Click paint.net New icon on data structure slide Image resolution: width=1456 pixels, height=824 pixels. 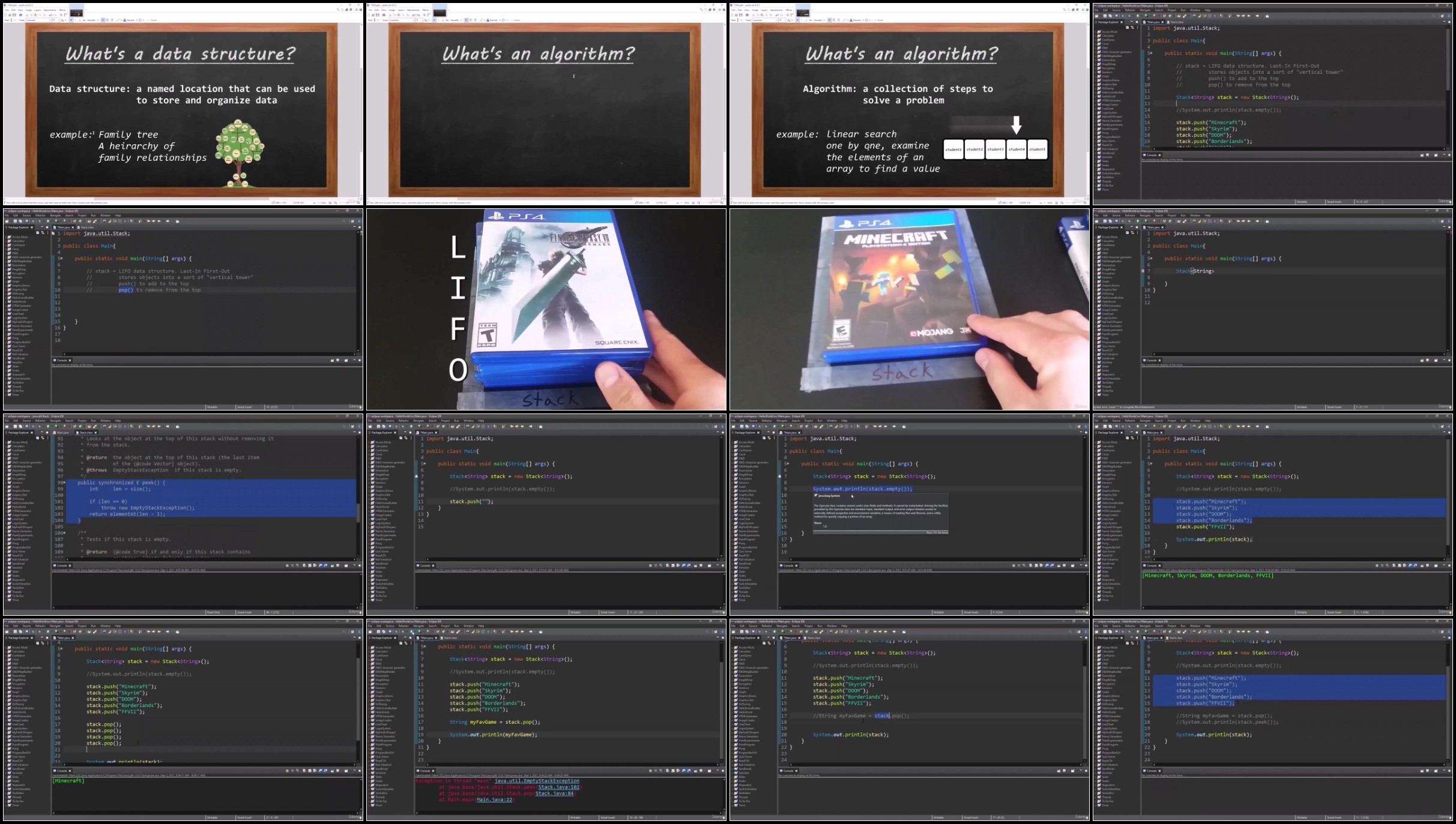(5, 15)
